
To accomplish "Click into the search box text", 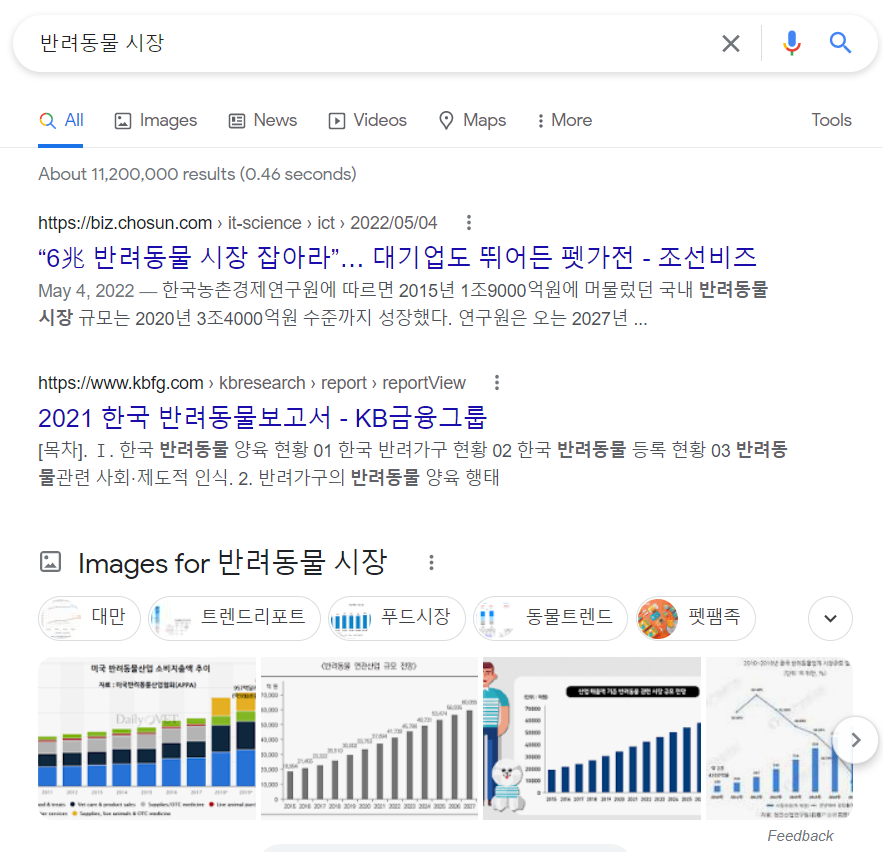I will pos(101,43).
